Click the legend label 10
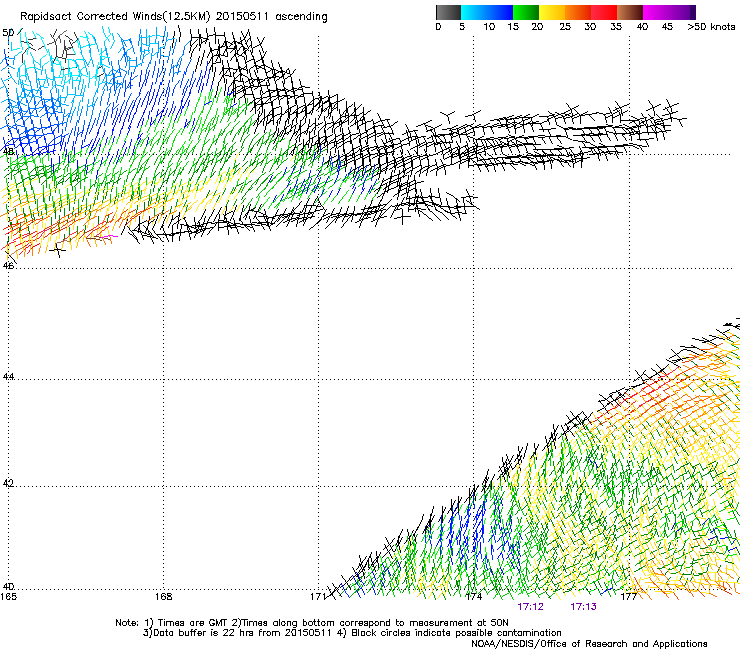740x650 pixels. coord(489,27)
